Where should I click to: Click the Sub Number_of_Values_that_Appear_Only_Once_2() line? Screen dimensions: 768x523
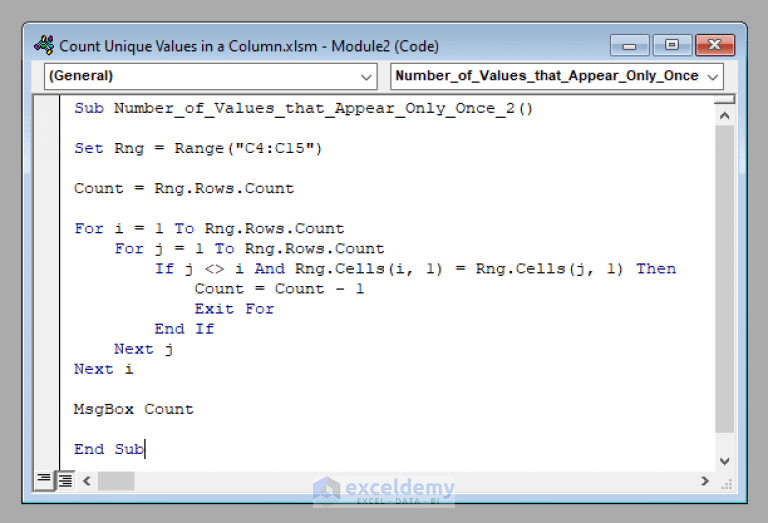303,108
